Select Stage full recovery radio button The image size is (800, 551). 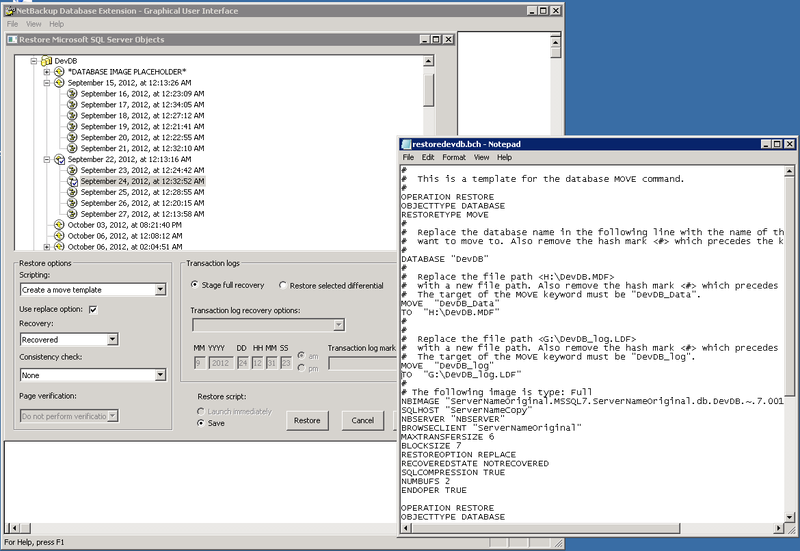click(194, 285)
